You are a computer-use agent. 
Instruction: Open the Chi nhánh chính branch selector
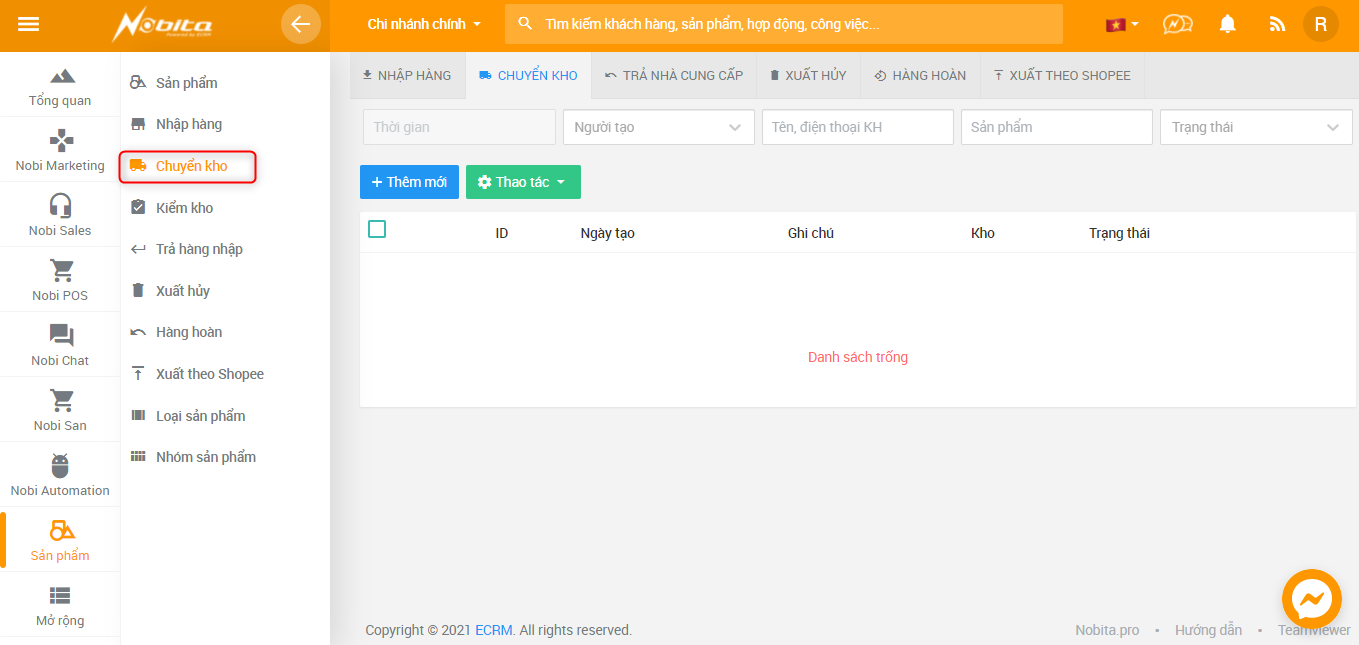point(424,24)
